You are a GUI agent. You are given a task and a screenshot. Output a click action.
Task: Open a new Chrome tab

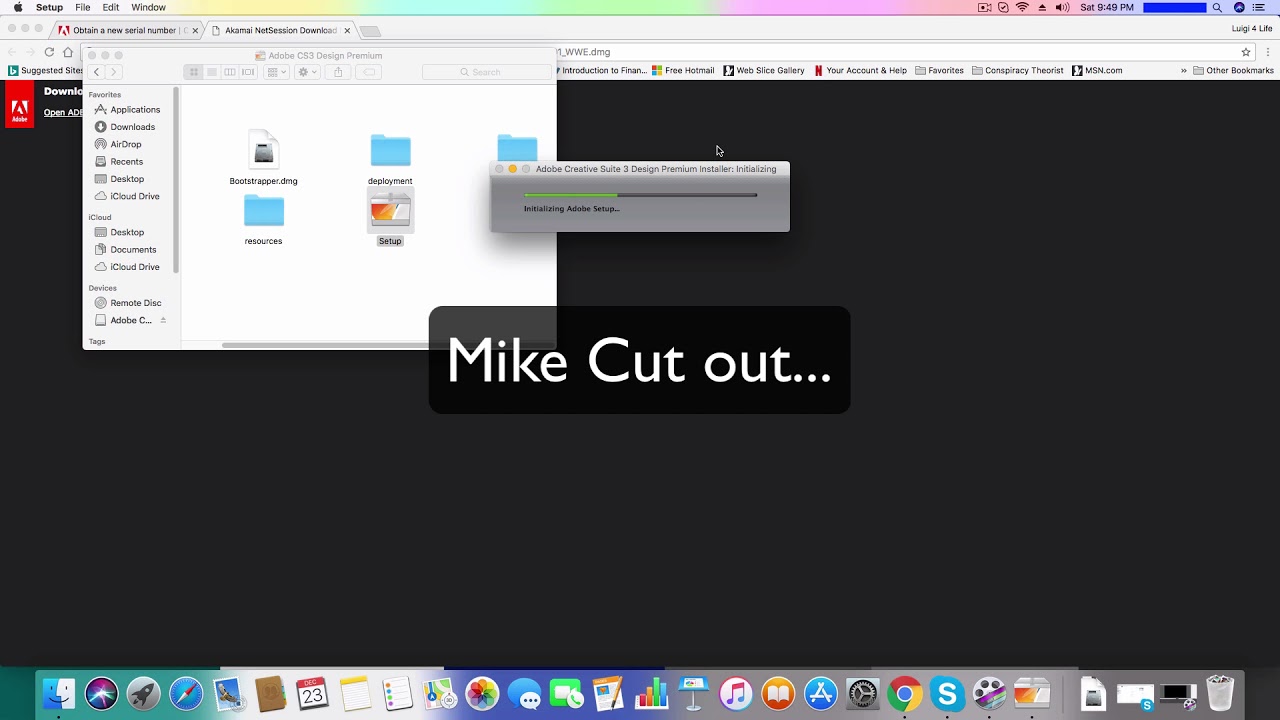[x=370, y=31]
